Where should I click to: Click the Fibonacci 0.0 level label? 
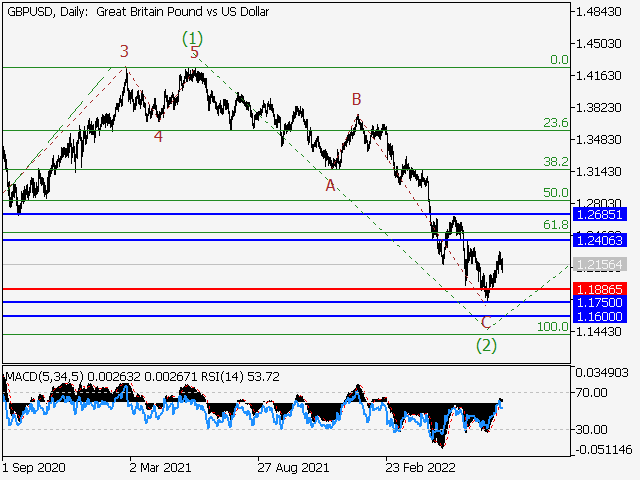(x=559, y=60)
